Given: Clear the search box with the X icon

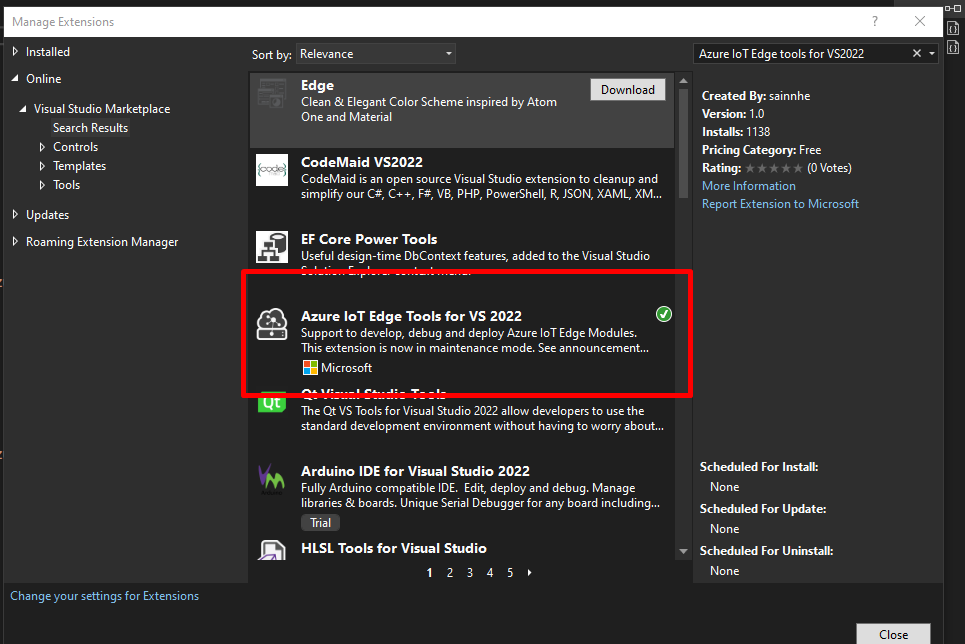Looking at the screenshot, I should 916,54.
